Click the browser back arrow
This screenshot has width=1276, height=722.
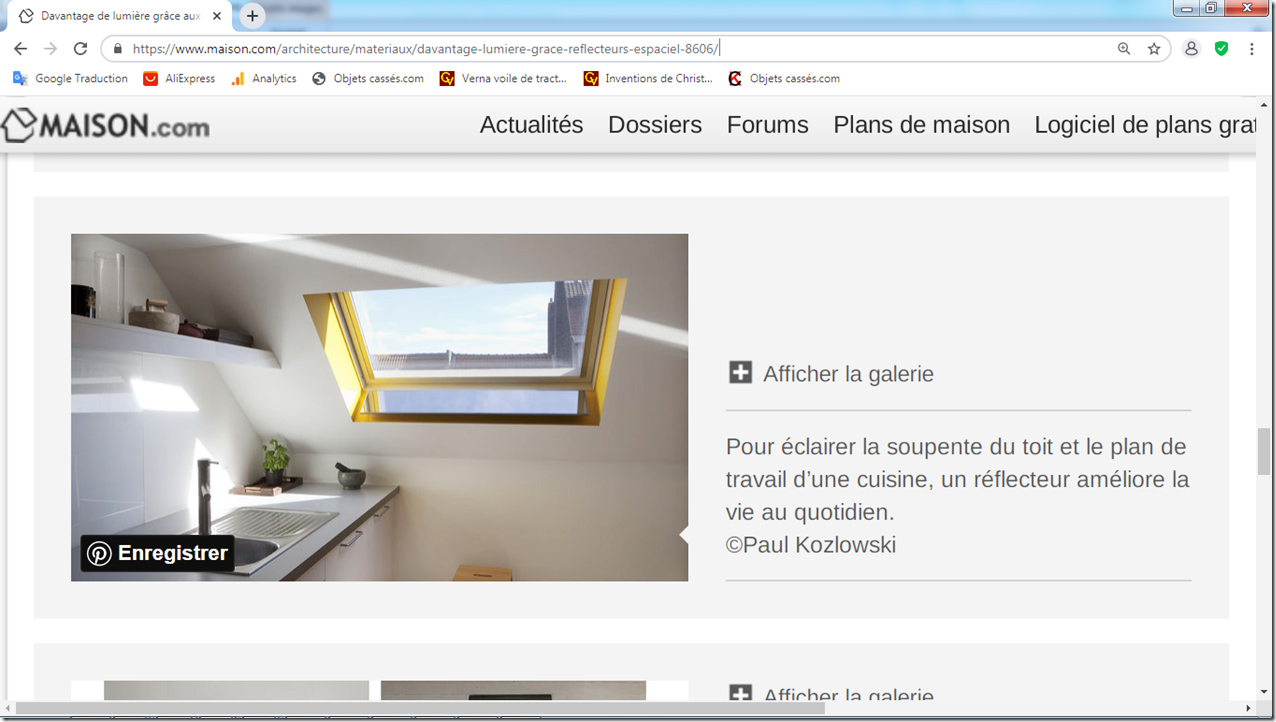click(x=21, y=48)
